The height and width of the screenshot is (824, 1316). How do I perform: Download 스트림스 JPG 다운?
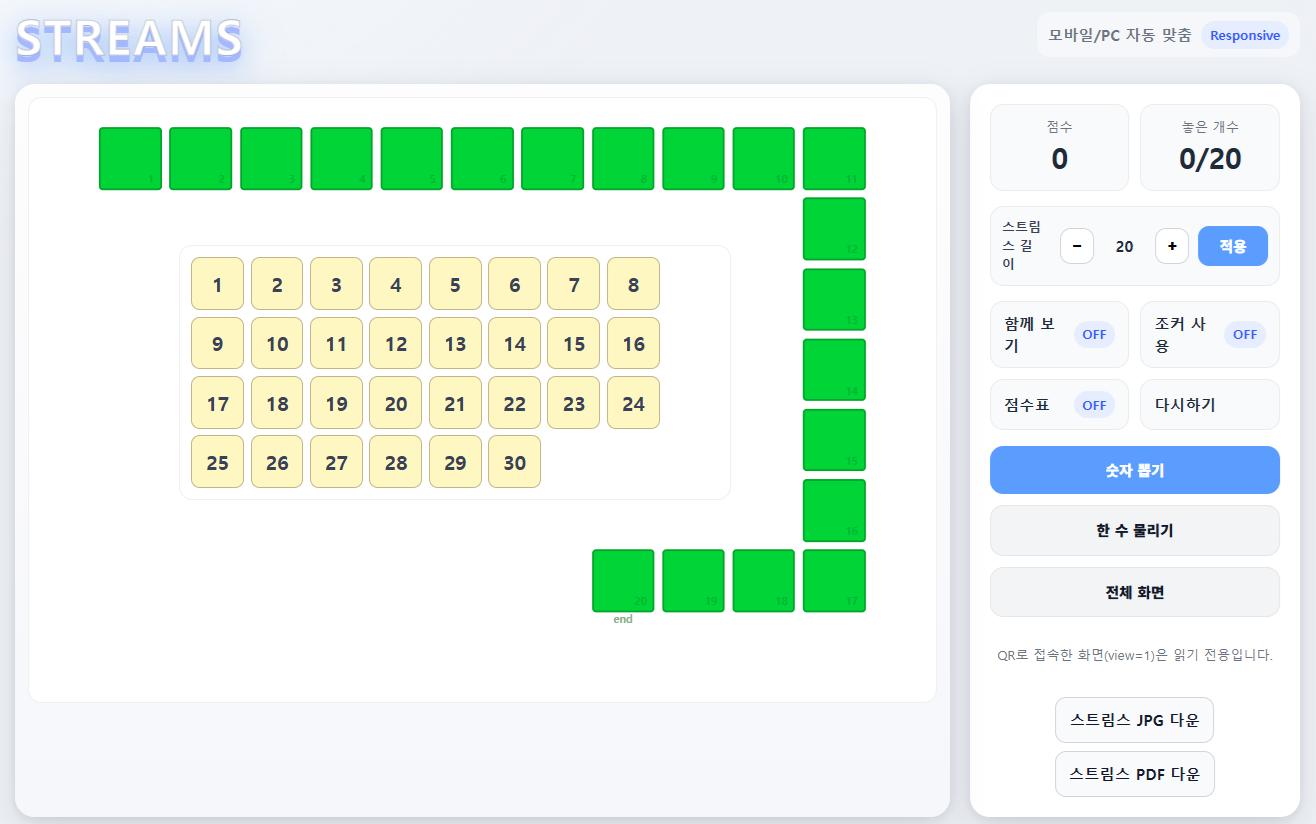pyautogui.click(x=1135, y=720)
